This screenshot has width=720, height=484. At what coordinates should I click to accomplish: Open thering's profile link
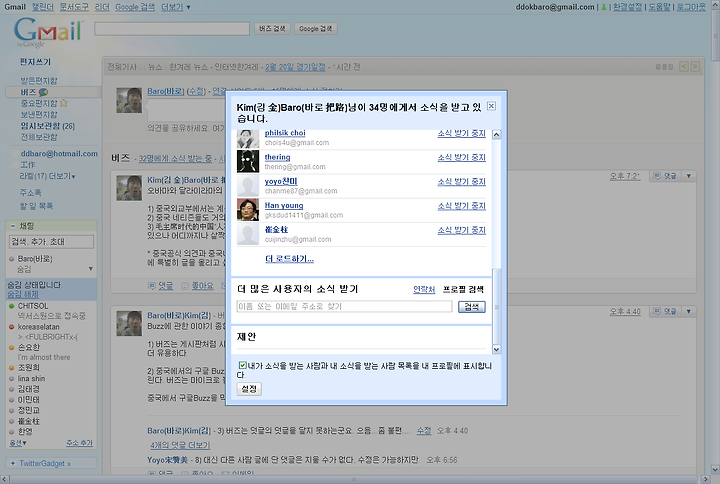pos(277,157)
